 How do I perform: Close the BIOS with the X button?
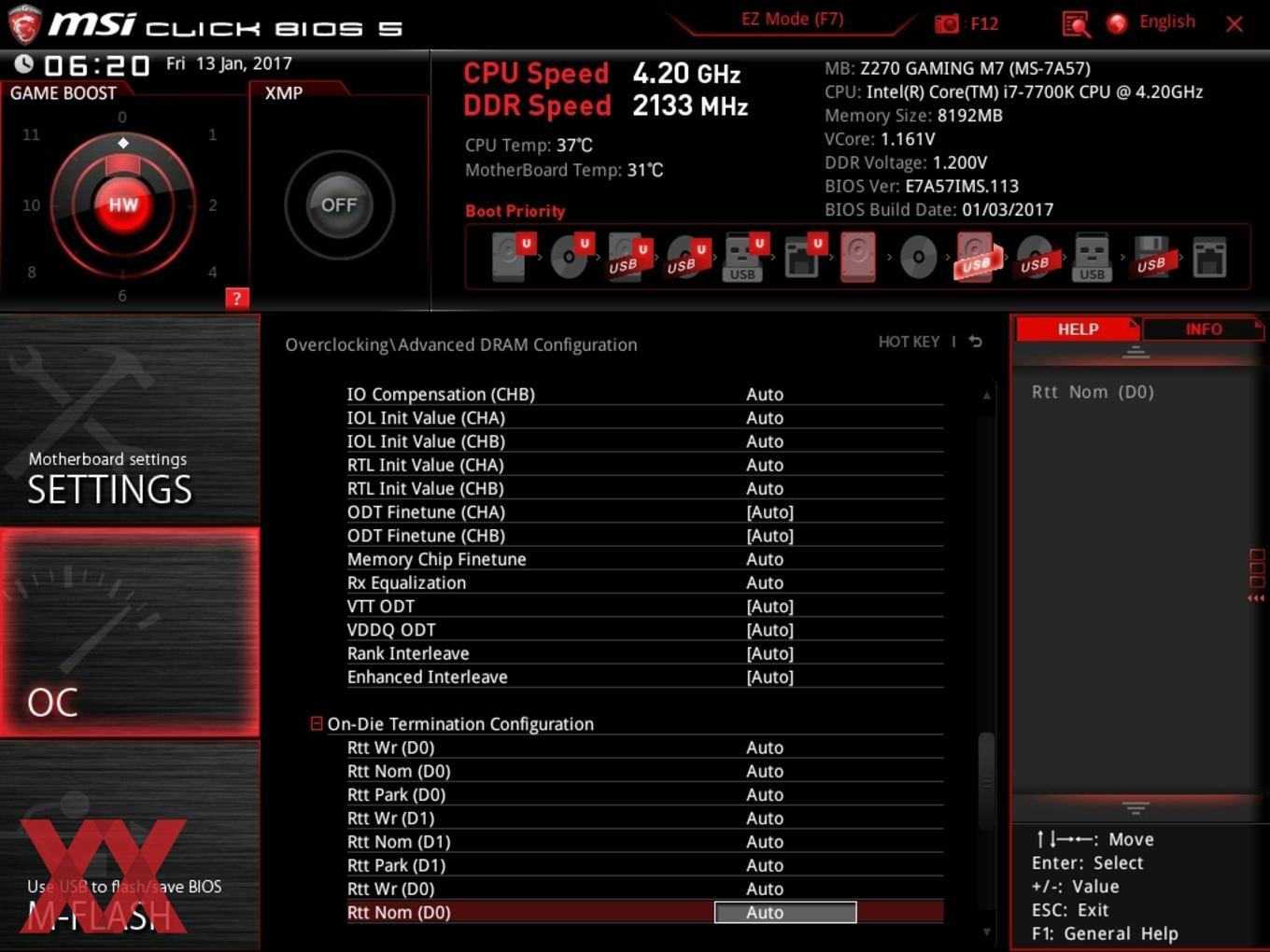(x=1235, y=23)
